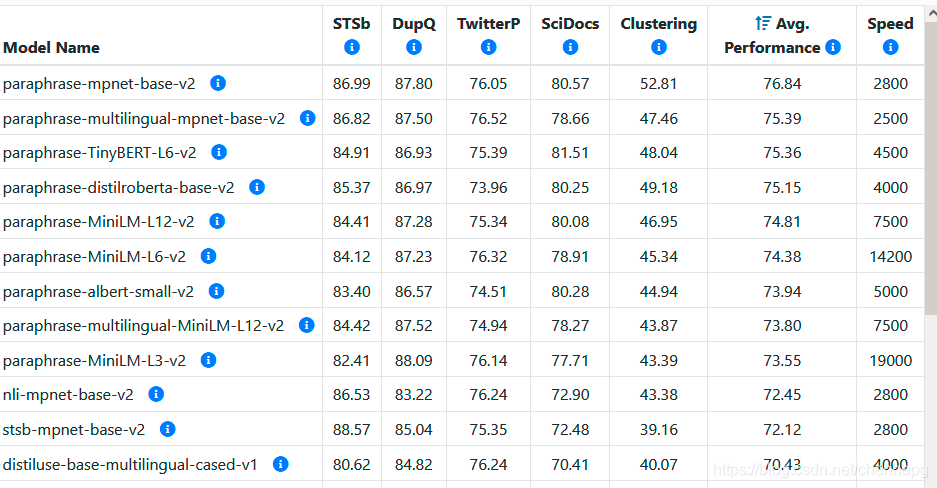Sort table by Model Name header
Image resolution: width=937 pixels, height=488 pixels.
[52, 47]
